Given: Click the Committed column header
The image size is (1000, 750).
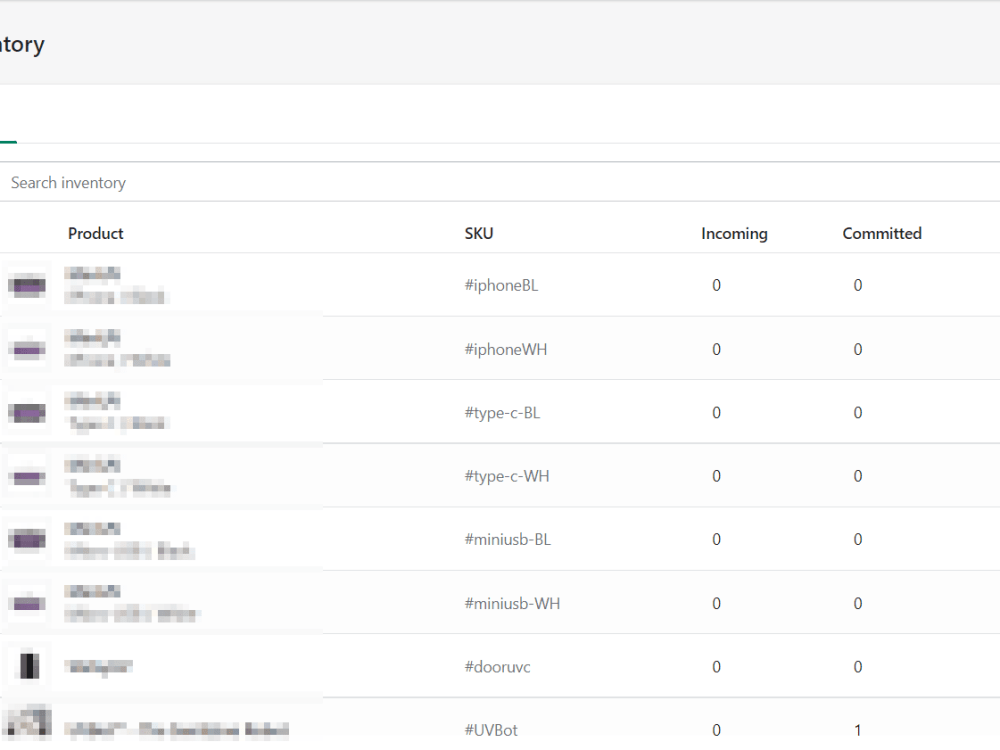Looking at the screenshot, I should click(x=882, y=233).
